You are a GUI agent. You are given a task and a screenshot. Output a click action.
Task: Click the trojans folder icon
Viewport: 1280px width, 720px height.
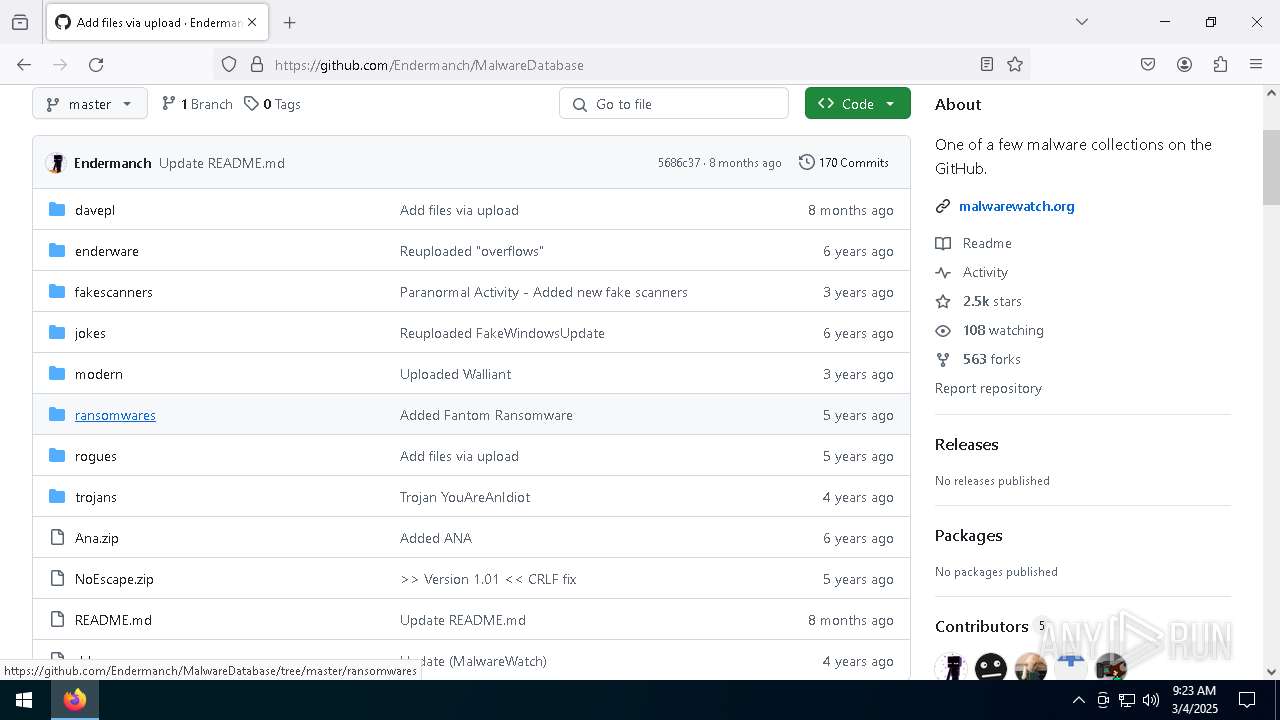point(57,497)
